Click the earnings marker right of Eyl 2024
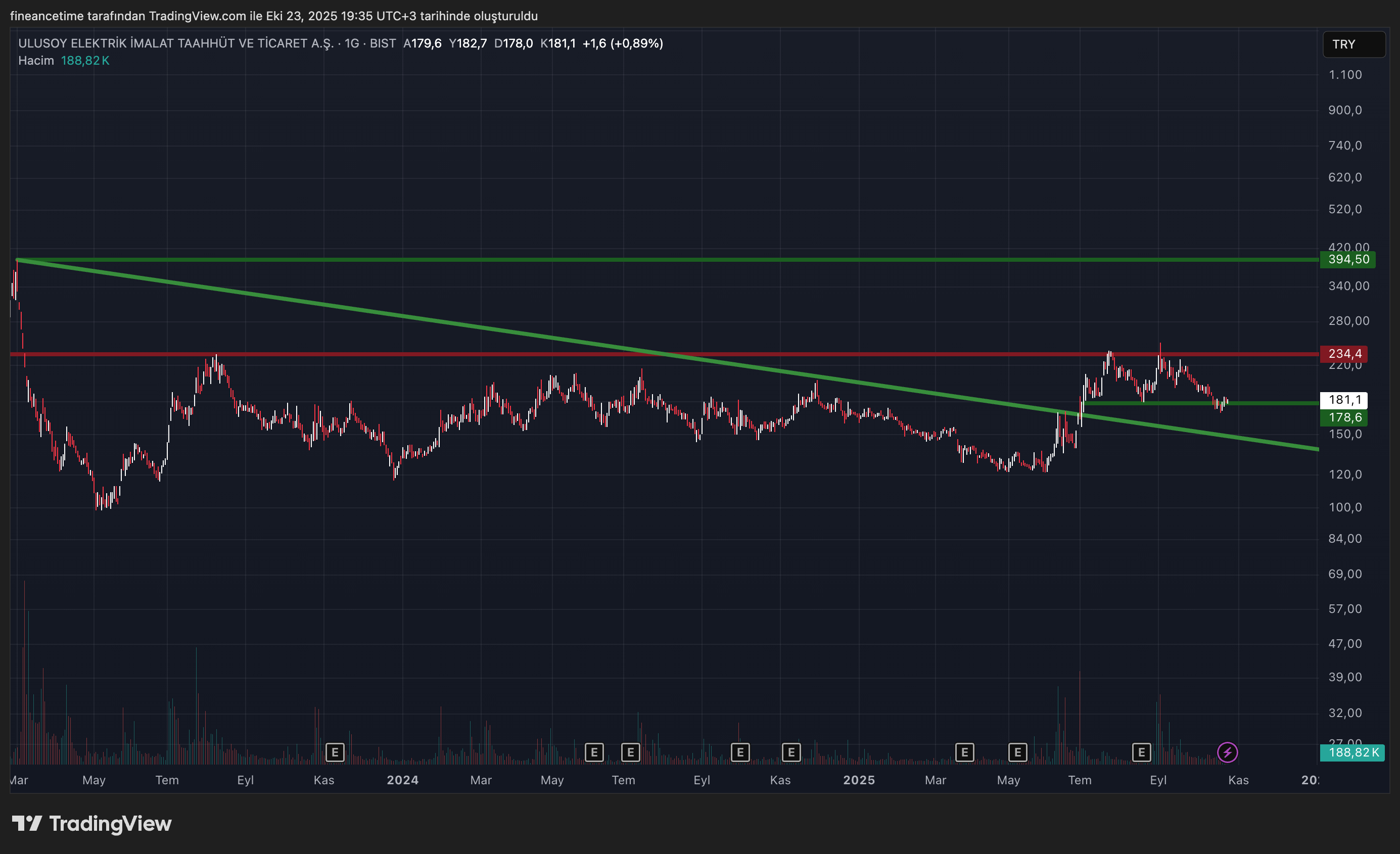The height and width of the screenshot is (854, 1400). click(740, 752)
